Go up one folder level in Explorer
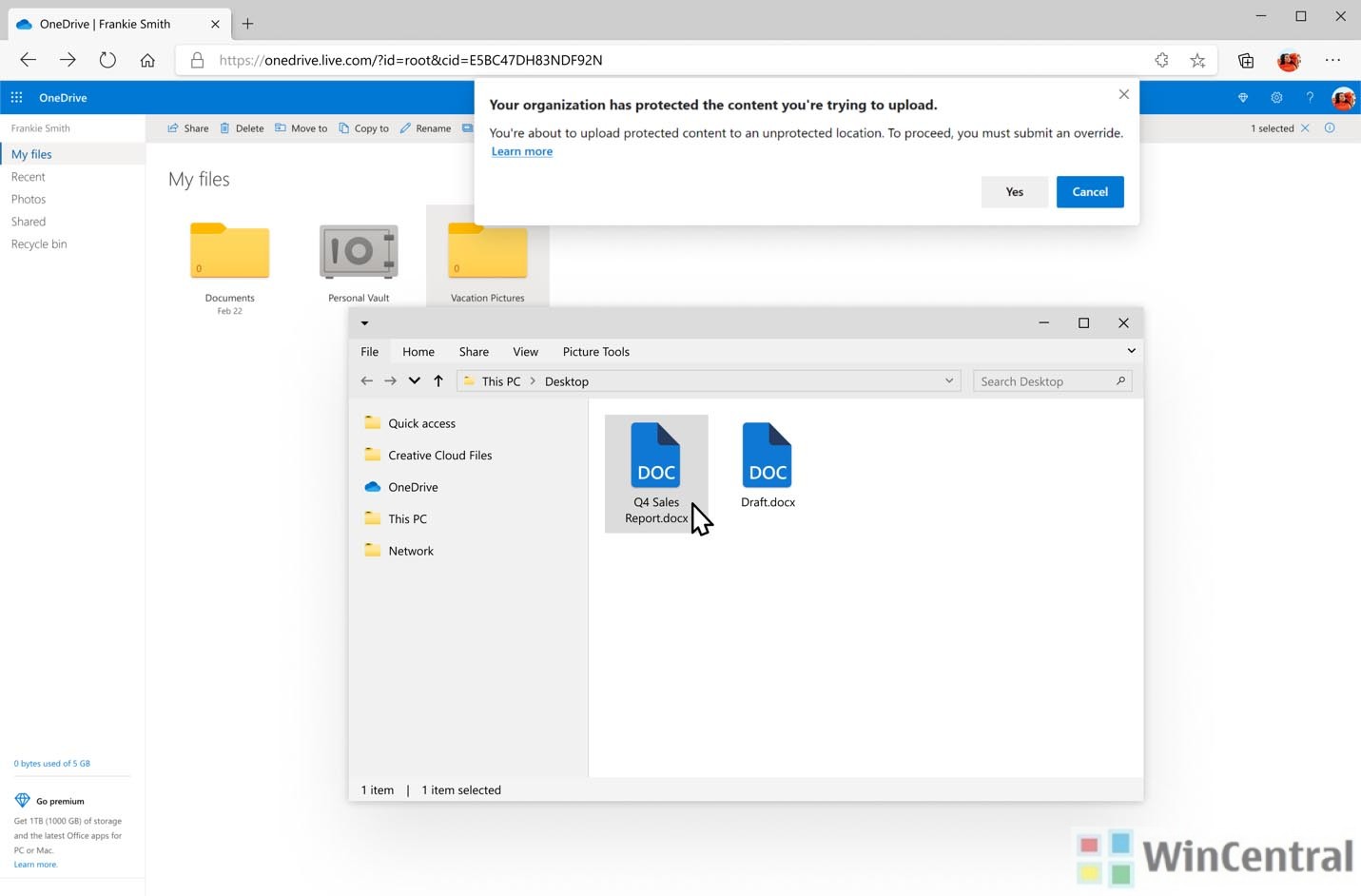This screenshot has height=896, width=1361. (x=438, y=381)
